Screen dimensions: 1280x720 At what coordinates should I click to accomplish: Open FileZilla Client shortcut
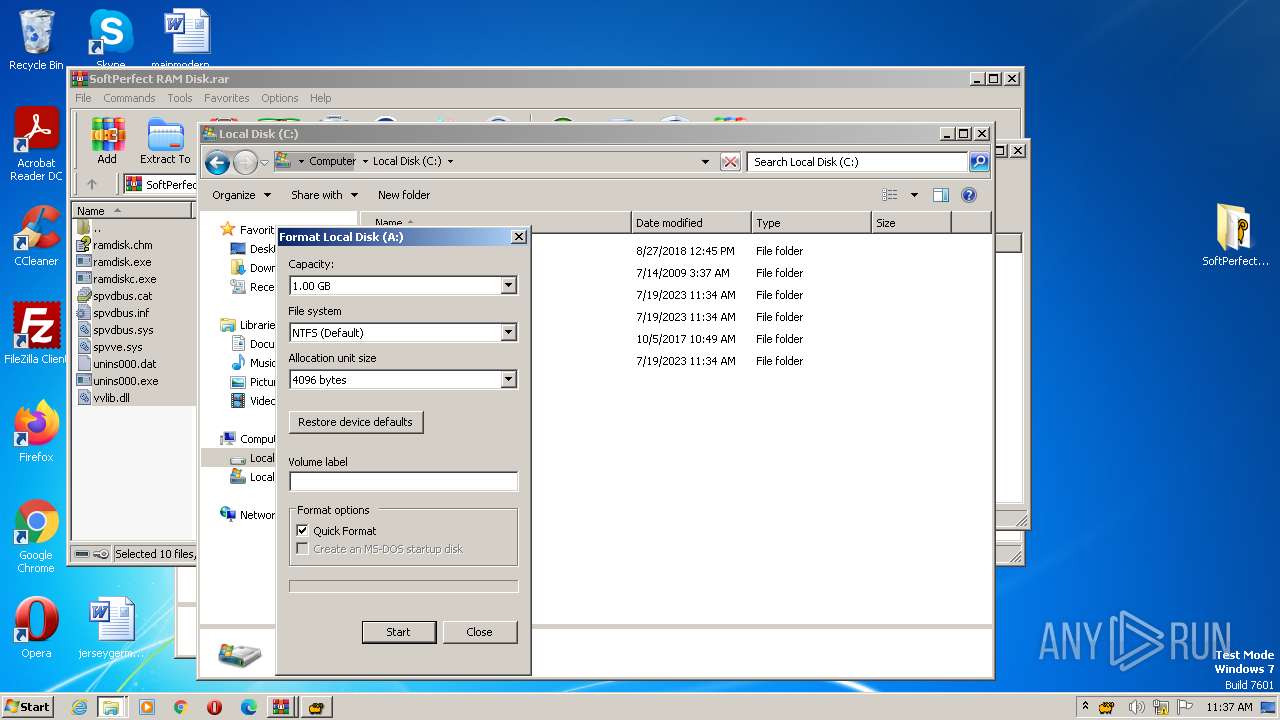click(x=36, y=334)
